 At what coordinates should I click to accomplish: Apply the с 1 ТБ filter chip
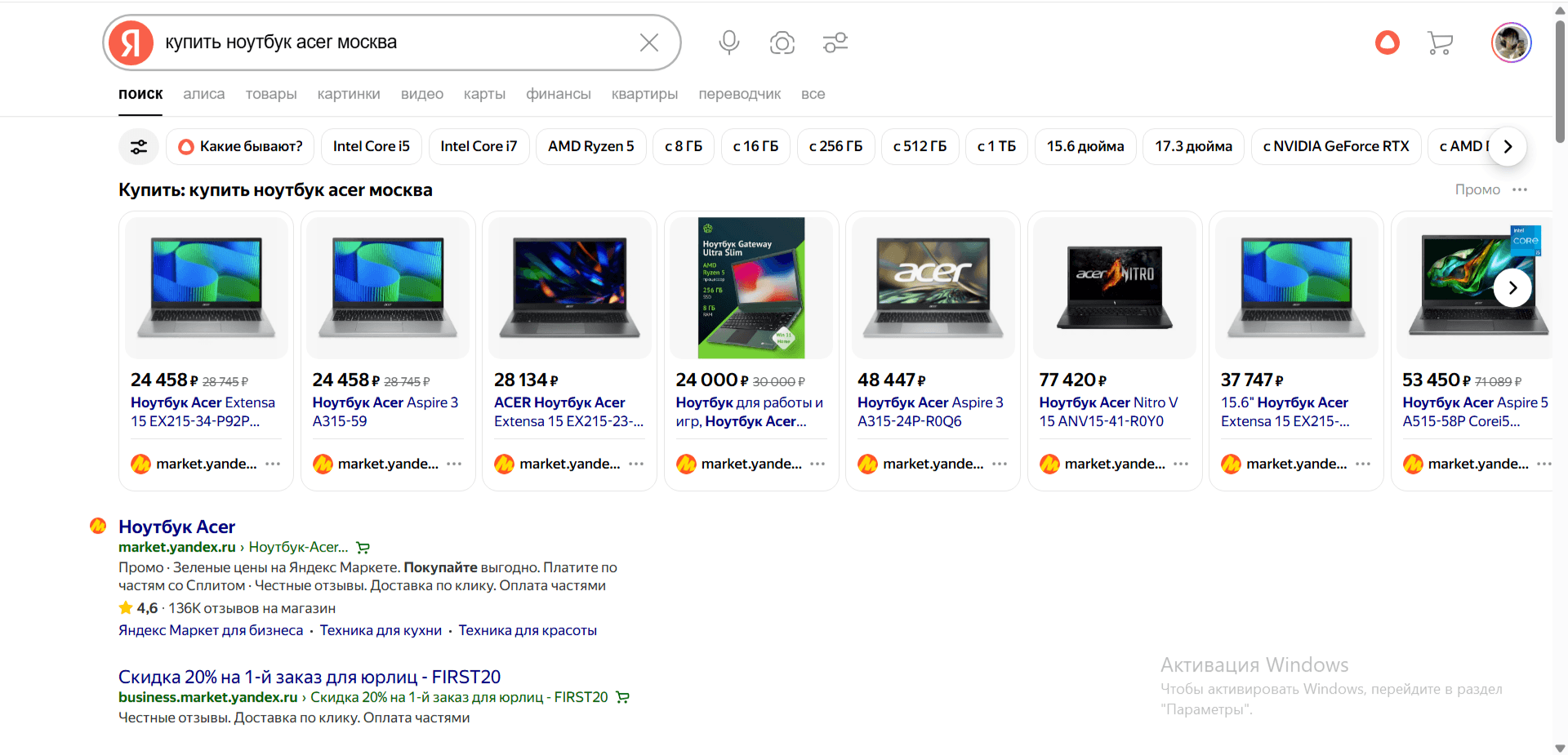(x=996, y=147)
